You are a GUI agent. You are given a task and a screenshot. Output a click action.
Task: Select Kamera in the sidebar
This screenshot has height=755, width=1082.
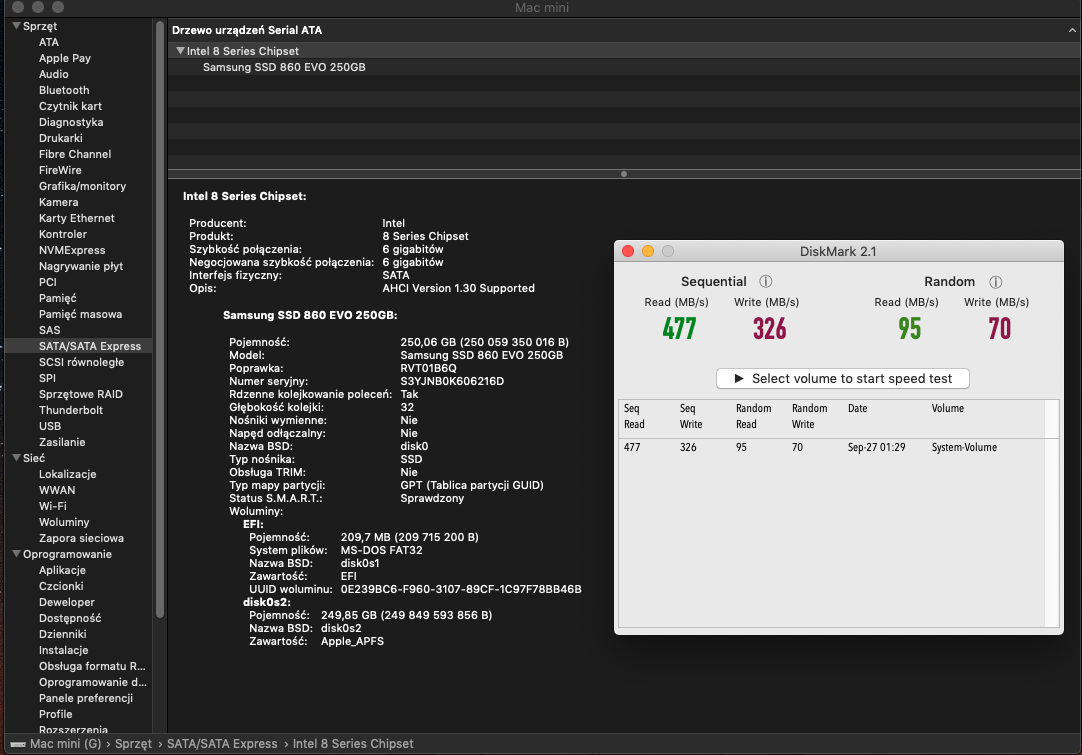59,202
